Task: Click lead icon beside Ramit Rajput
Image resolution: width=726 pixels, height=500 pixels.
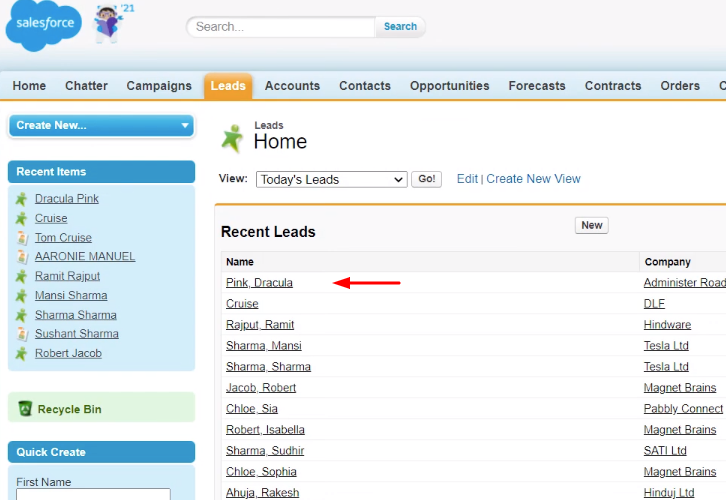Action: click(x=21, y=276)
